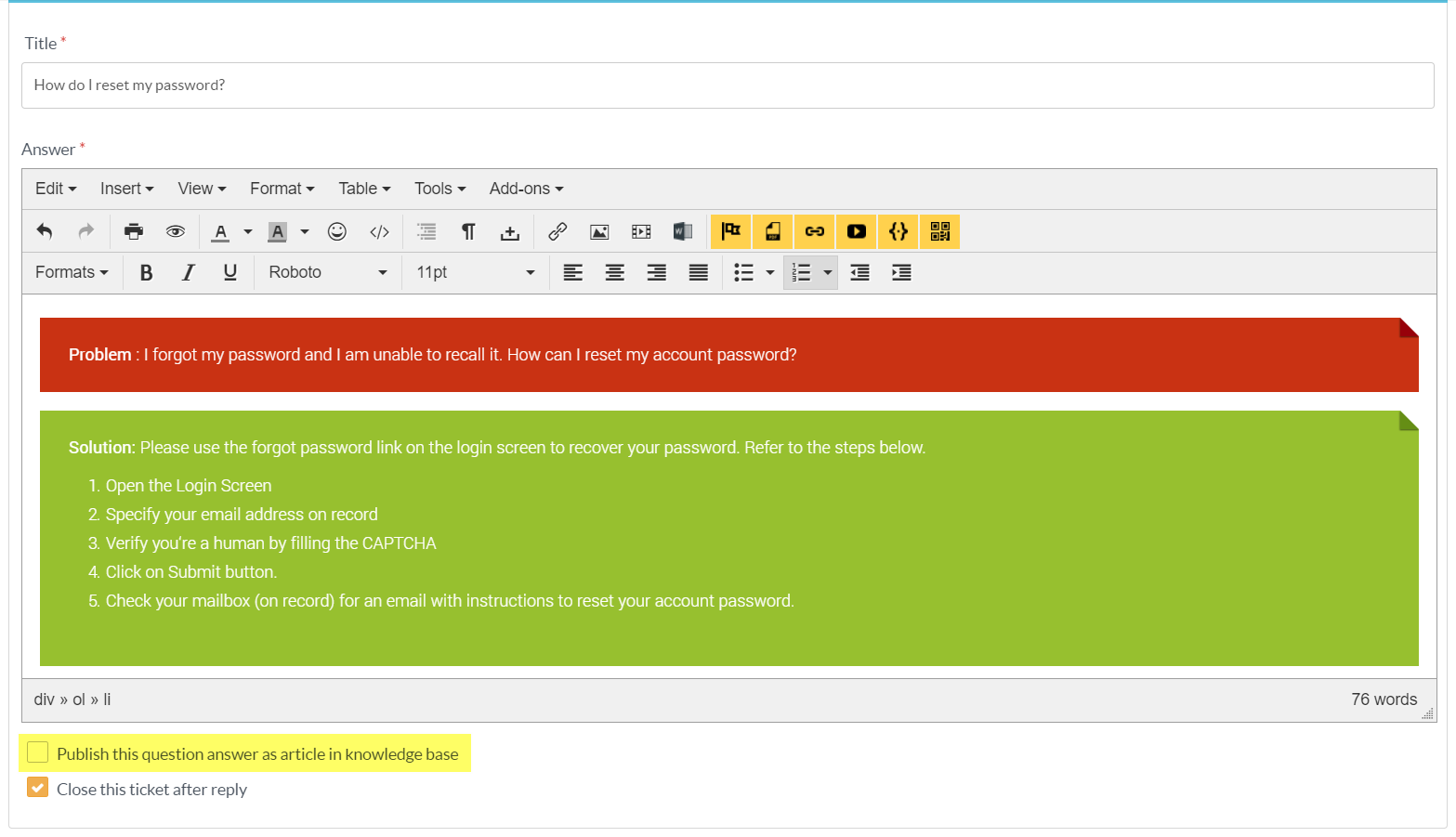Image resolution: width=1456 pixels, height=837 pixels.
Task: Enable publish as knowledge base article checkbox
Action: 38,752
